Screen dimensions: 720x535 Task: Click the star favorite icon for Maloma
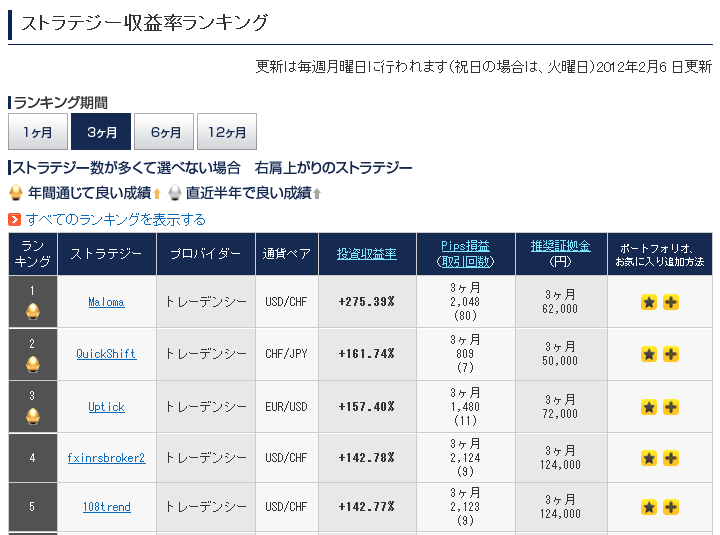coord(649,301)
